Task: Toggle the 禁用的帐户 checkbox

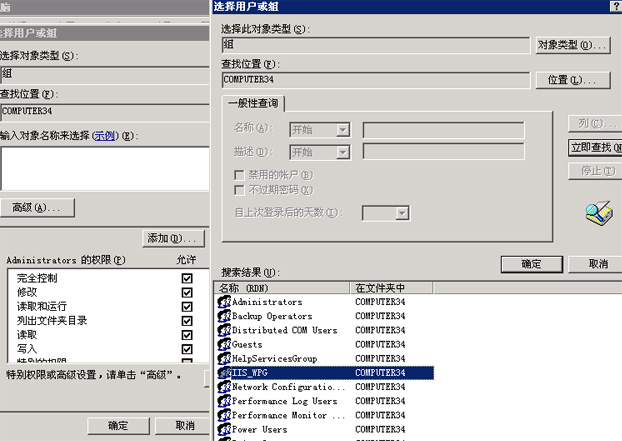Action: pyautogui.click(x=239, y=175)
